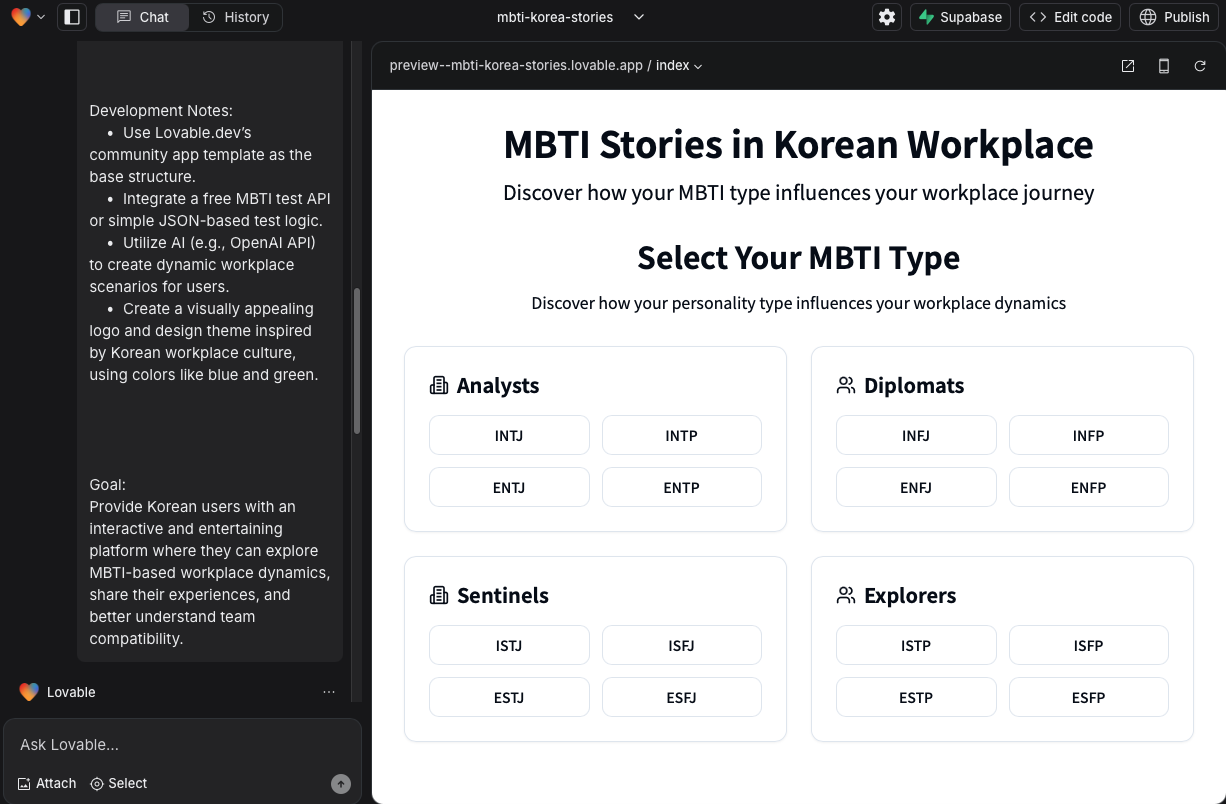Publish the project
The image size is (1226, 804).
click(x=1174, y=17)
